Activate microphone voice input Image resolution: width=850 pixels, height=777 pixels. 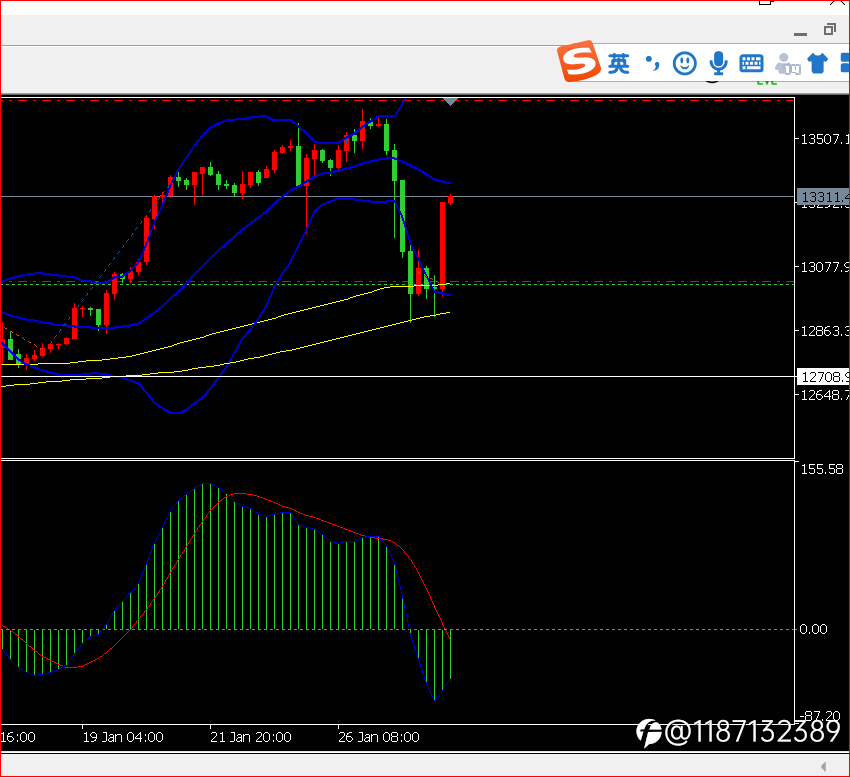(718, 63)
